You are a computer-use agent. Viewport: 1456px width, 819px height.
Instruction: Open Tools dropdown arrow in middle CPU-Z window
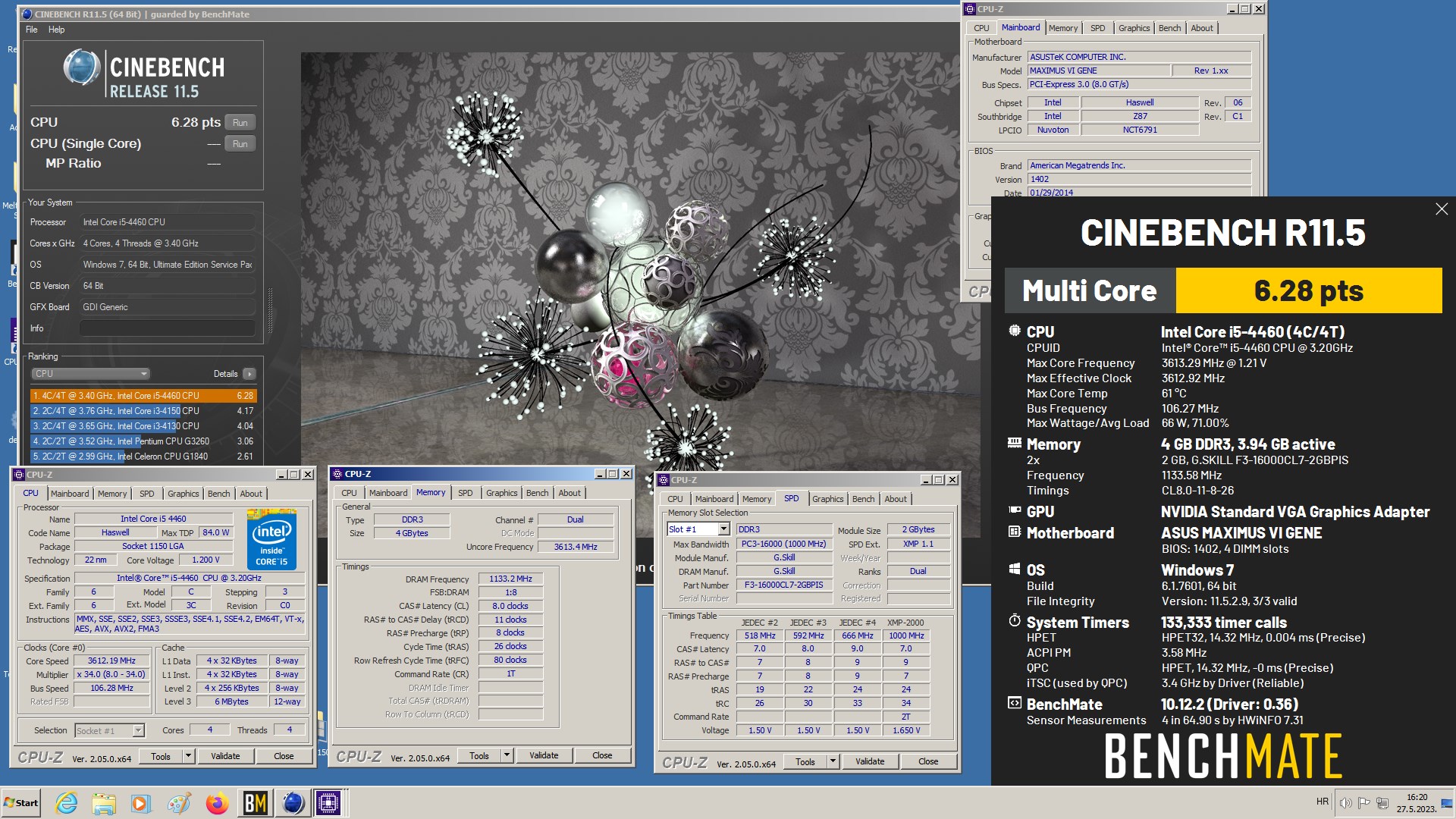point(507,755)
